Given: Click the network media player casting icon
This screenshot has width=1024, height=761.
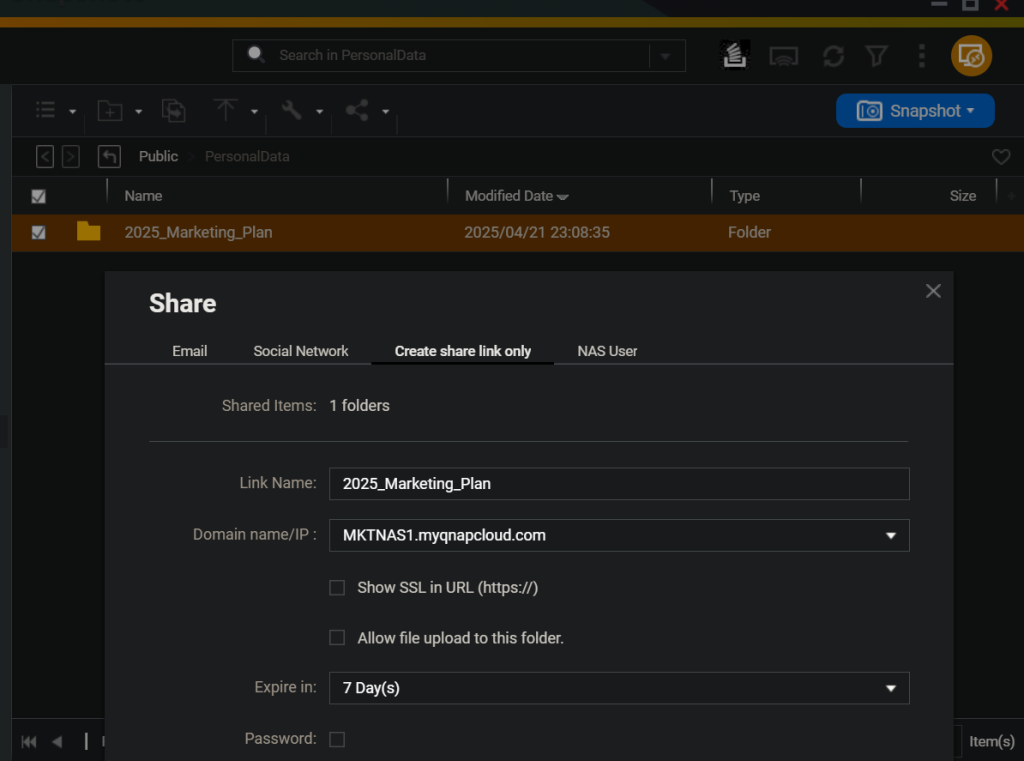Looking at the screenshot, I should pos(784,55).
